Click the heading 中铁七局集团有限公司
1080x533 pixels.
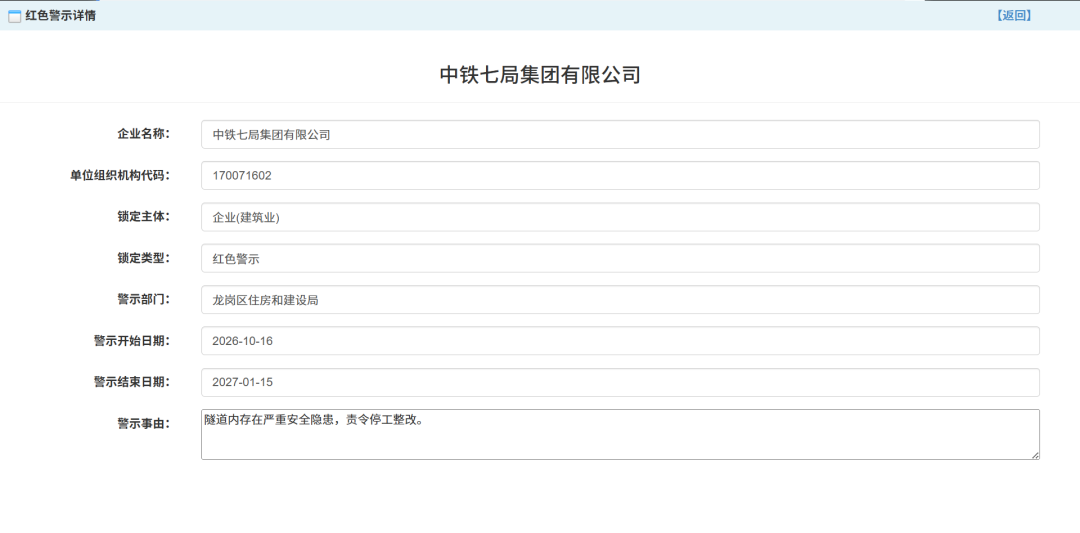540,74
